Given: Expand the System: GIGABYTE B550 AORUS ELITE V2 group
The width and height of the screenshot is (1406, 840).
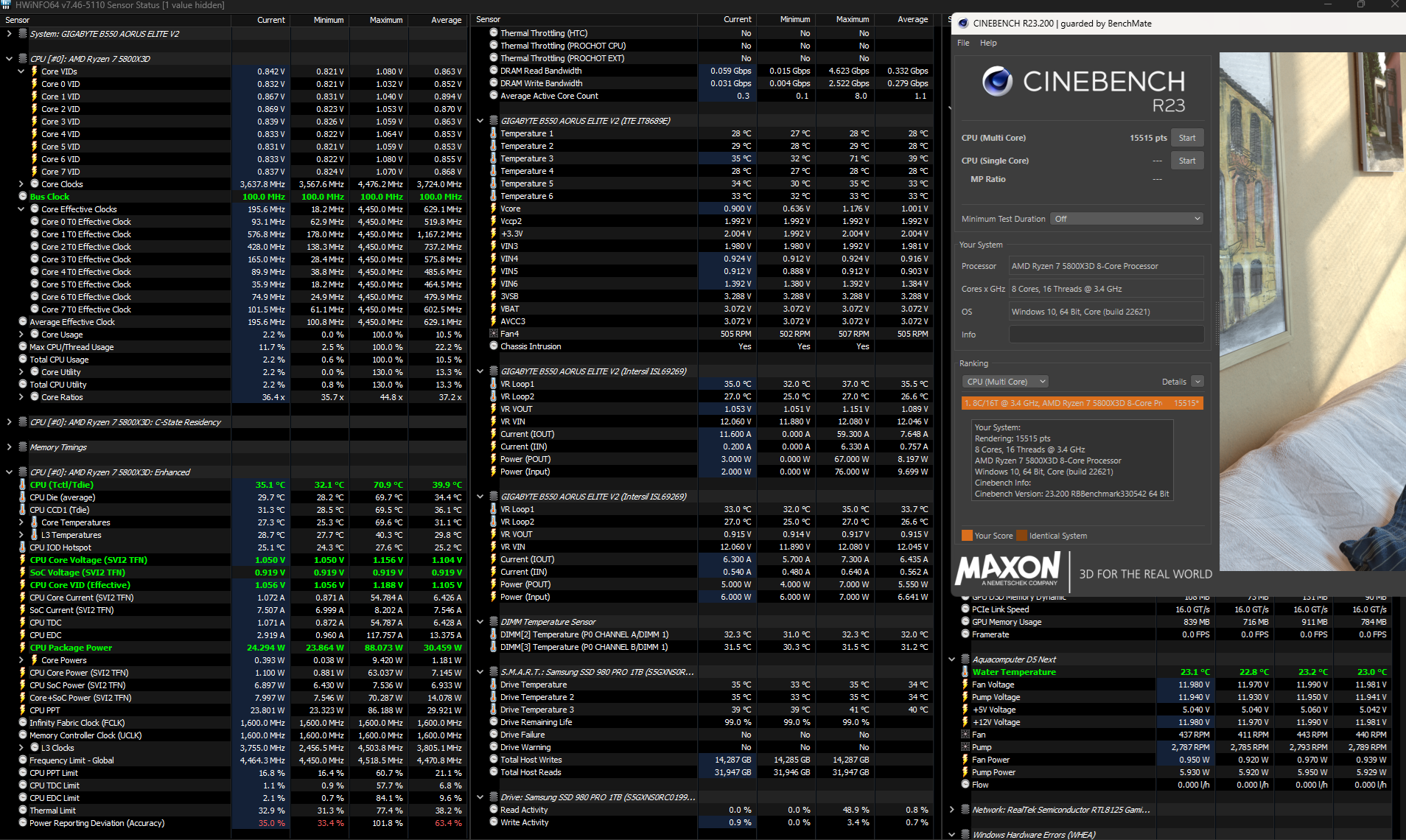Looking at the screenshot, I should click(x=9, y=34).
